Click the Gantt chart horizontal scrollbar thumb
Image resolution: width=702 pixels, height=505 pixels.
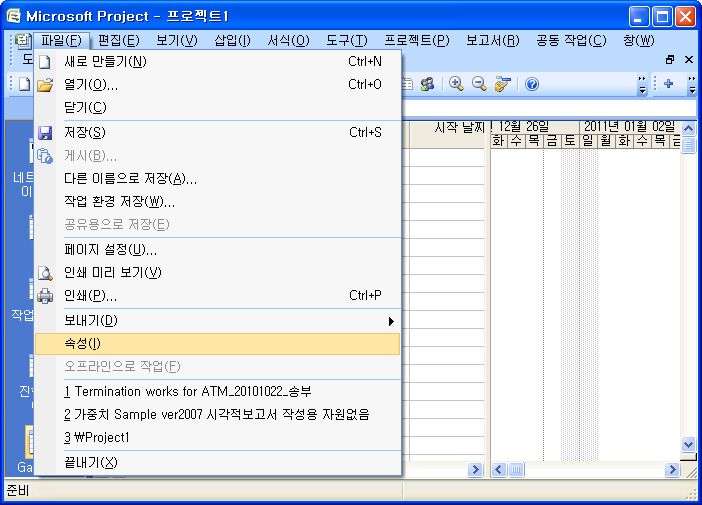click(516, 470)
